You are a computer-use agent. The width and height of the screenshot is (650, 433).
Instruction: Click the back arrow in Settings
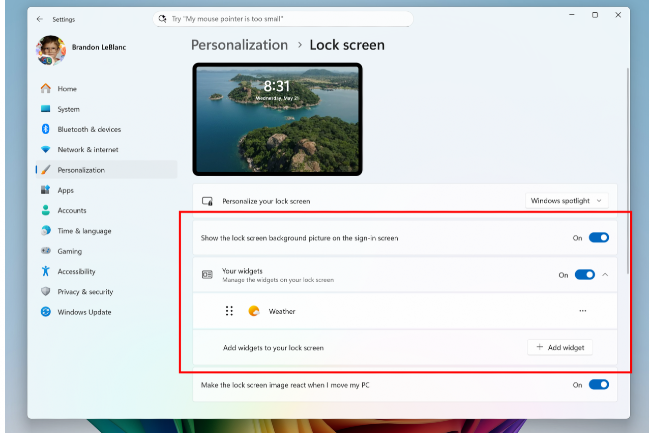[39, 19]
